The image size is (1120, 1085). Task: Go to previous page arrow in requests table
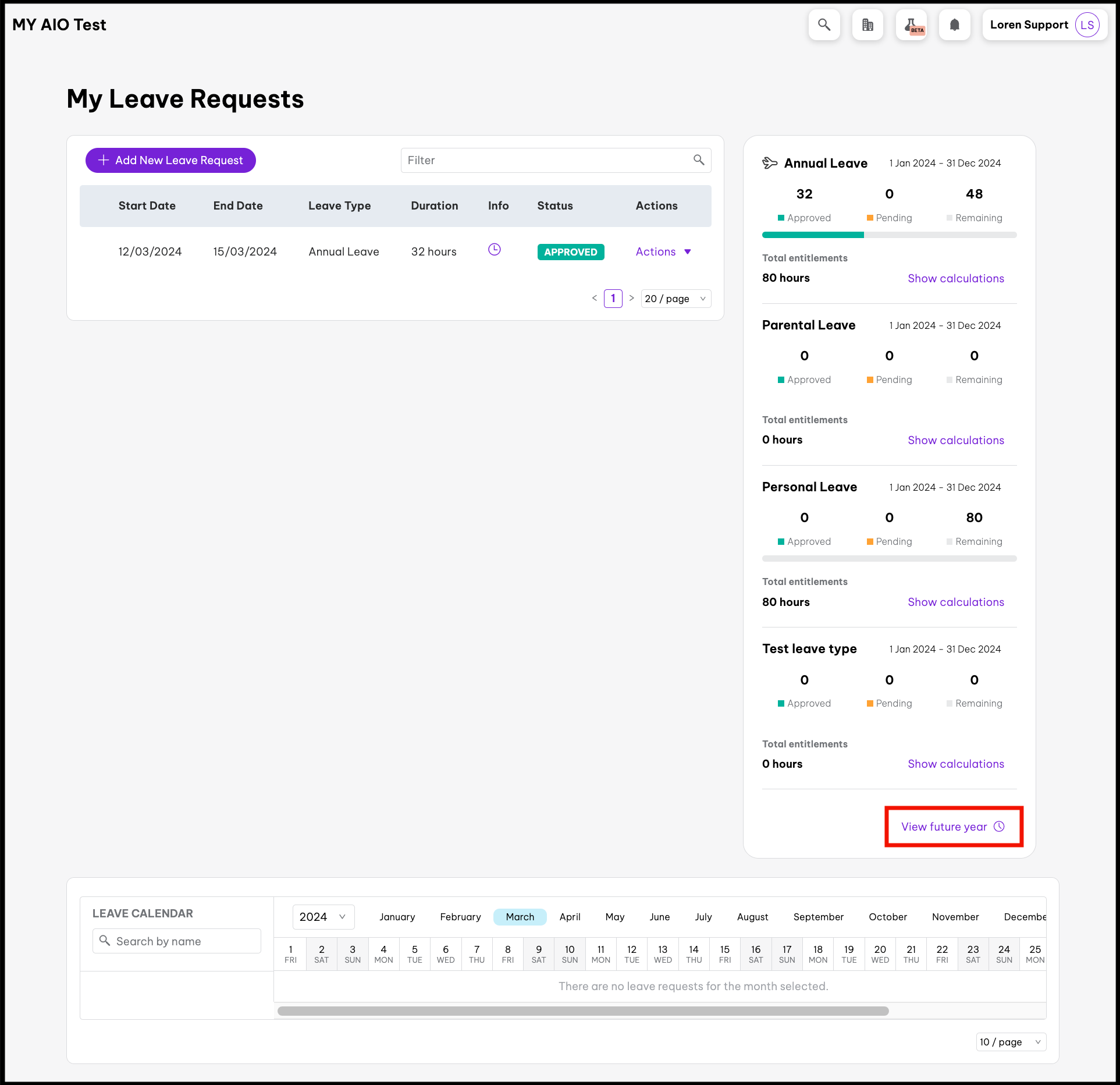coord(594,298)
